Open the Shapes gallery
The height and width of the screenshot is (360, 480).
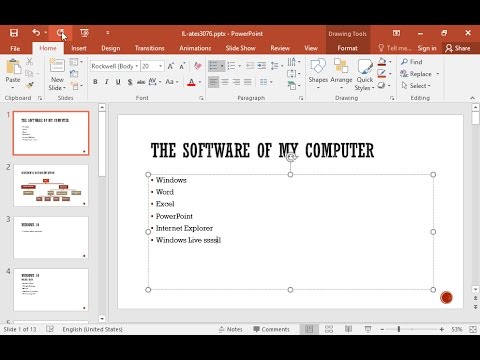click(318, 74)
